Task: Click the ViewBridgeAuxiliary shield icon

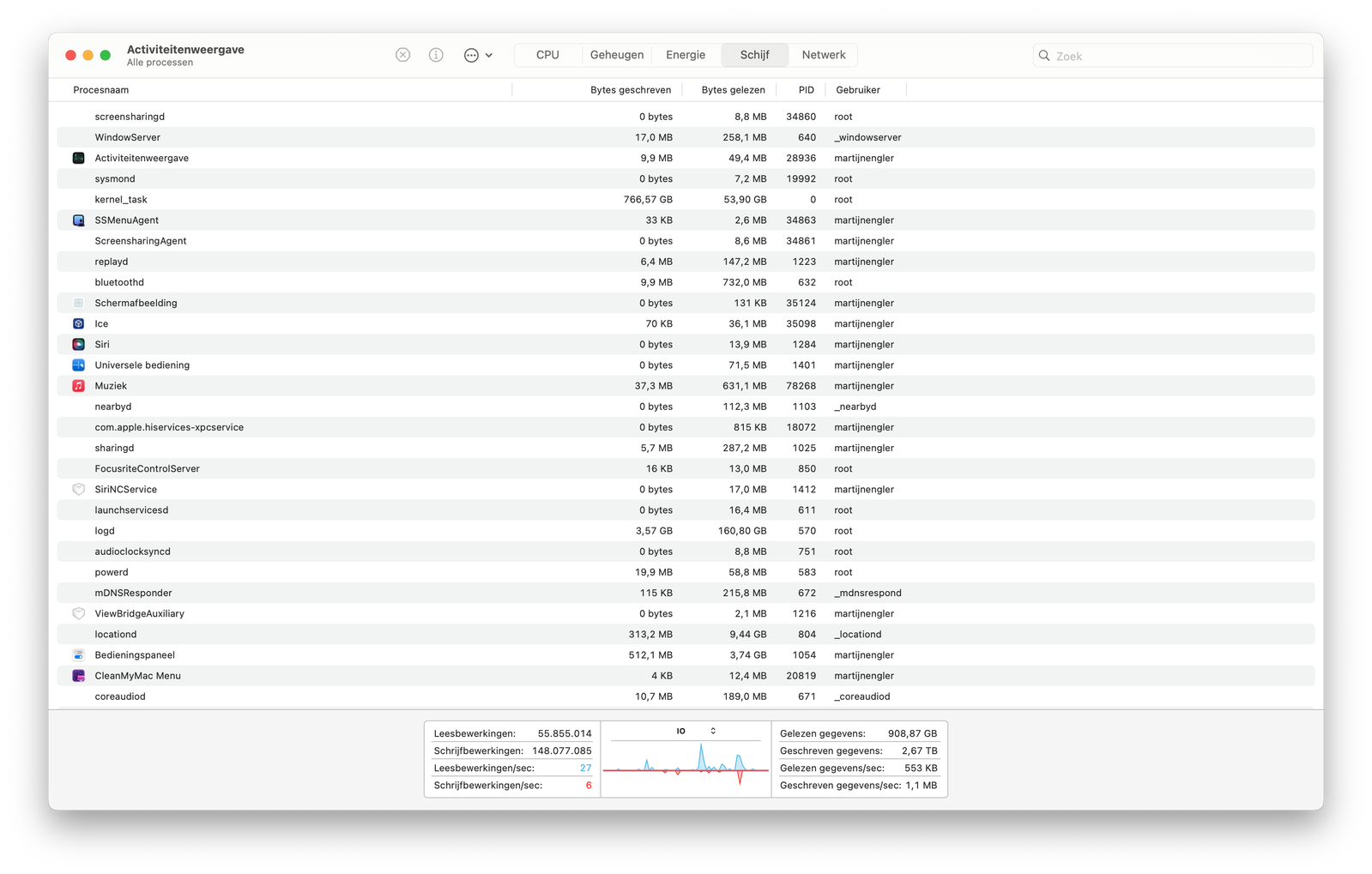Action: [x=79, y=613]
